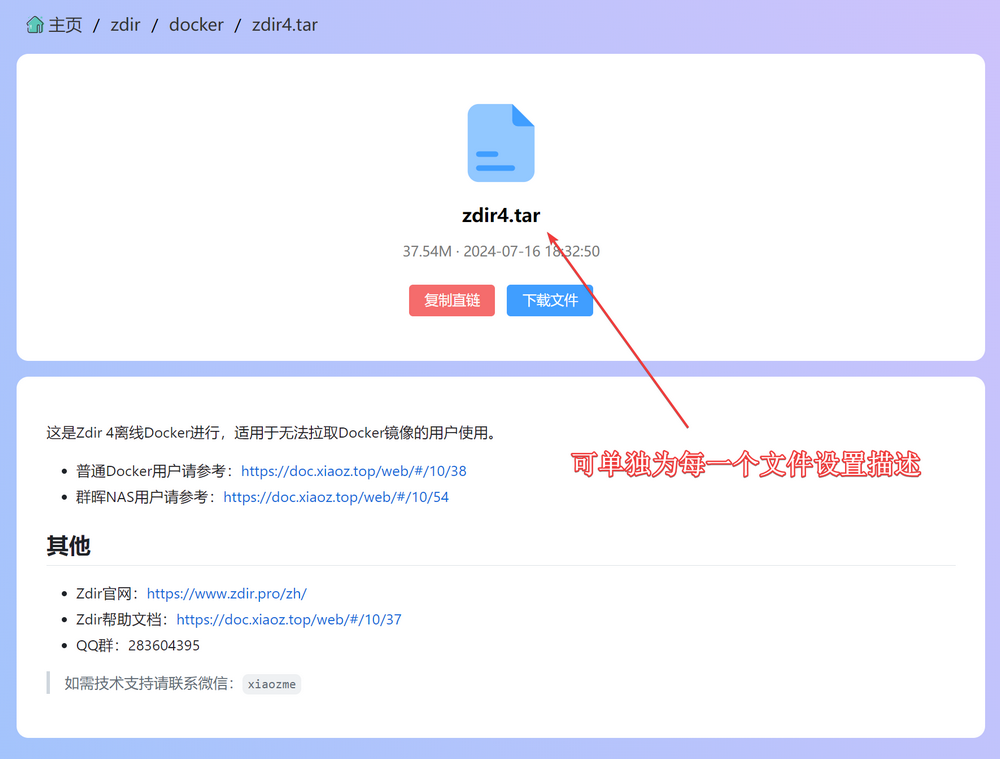
Task: Open Zdir帮助文档 link ending /10/37
Action: tap(289, 619)
